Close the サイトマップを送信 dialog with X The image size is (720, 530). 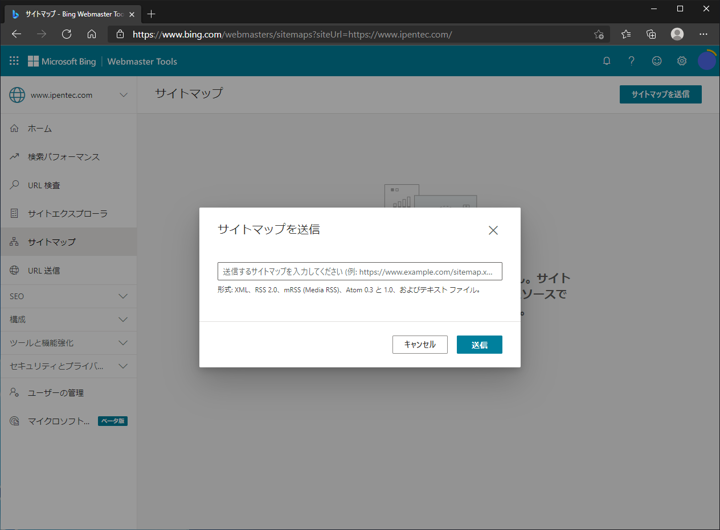[493, 230]
